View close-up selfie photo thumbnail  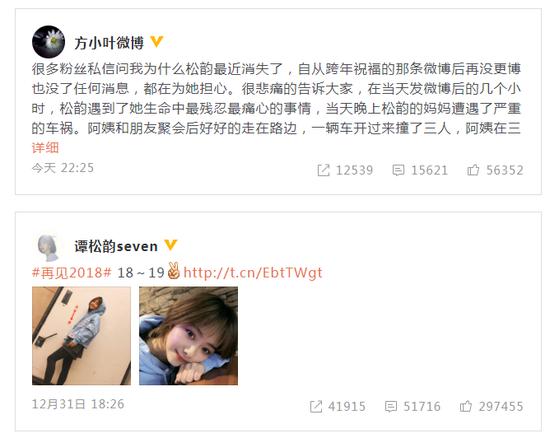click(x=188, y=336)
